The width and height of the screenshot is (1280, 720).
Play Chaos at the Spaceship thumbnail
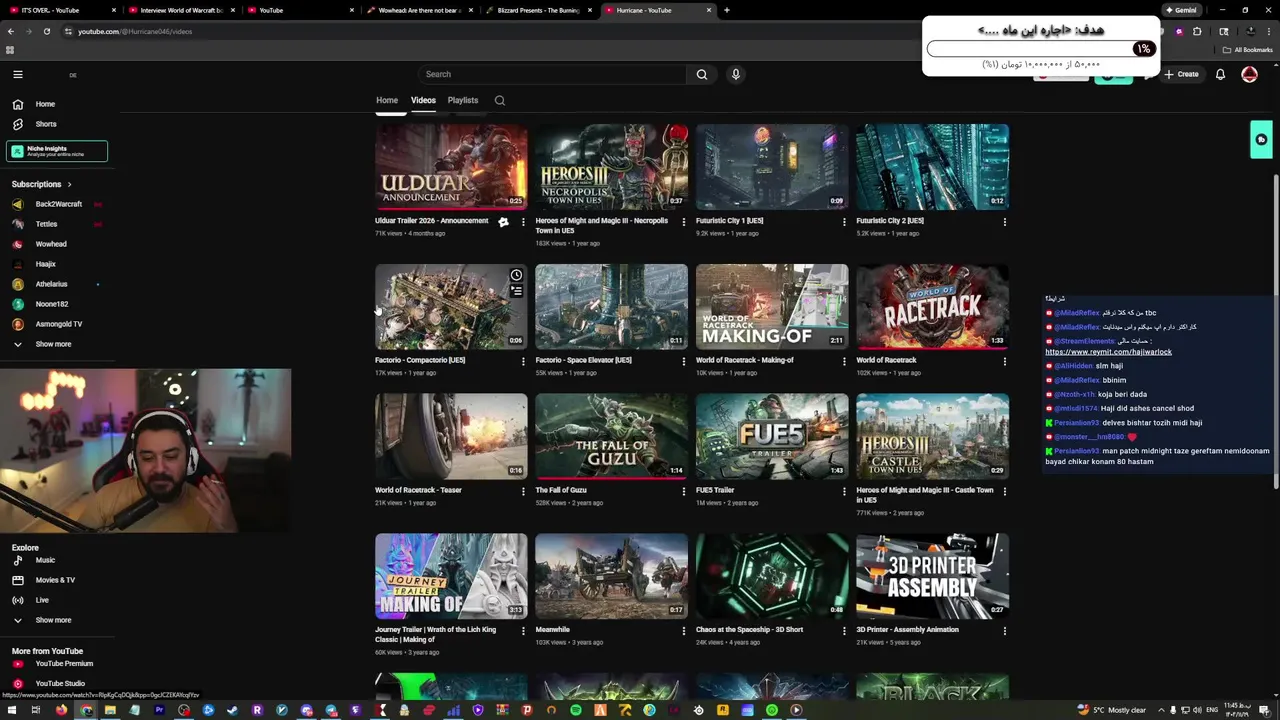click(x=772, y=576)
